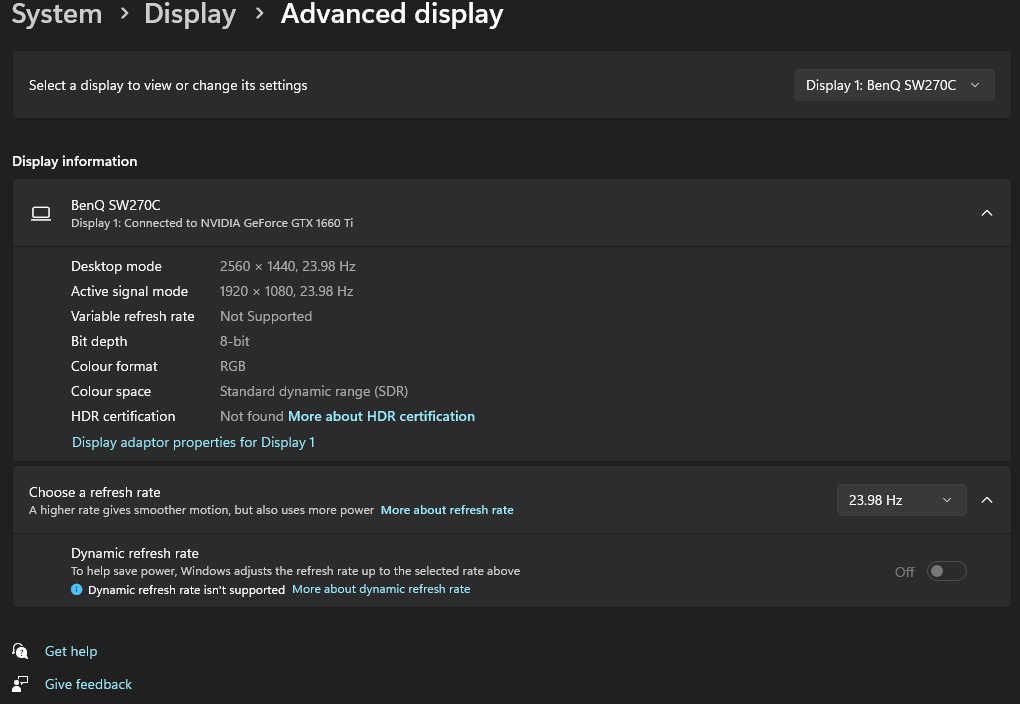
Task: Click the Give feedback link
Action: [x=88, y=684]
